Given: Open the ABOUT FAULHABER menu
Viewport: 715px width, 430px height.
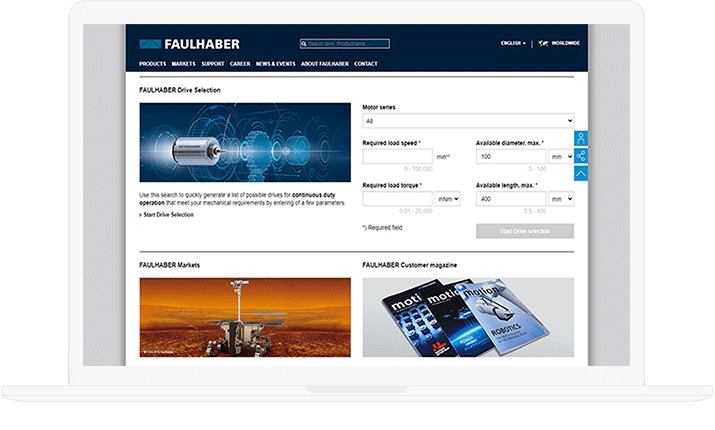Looking at the screenshot, I should (325, 64).
